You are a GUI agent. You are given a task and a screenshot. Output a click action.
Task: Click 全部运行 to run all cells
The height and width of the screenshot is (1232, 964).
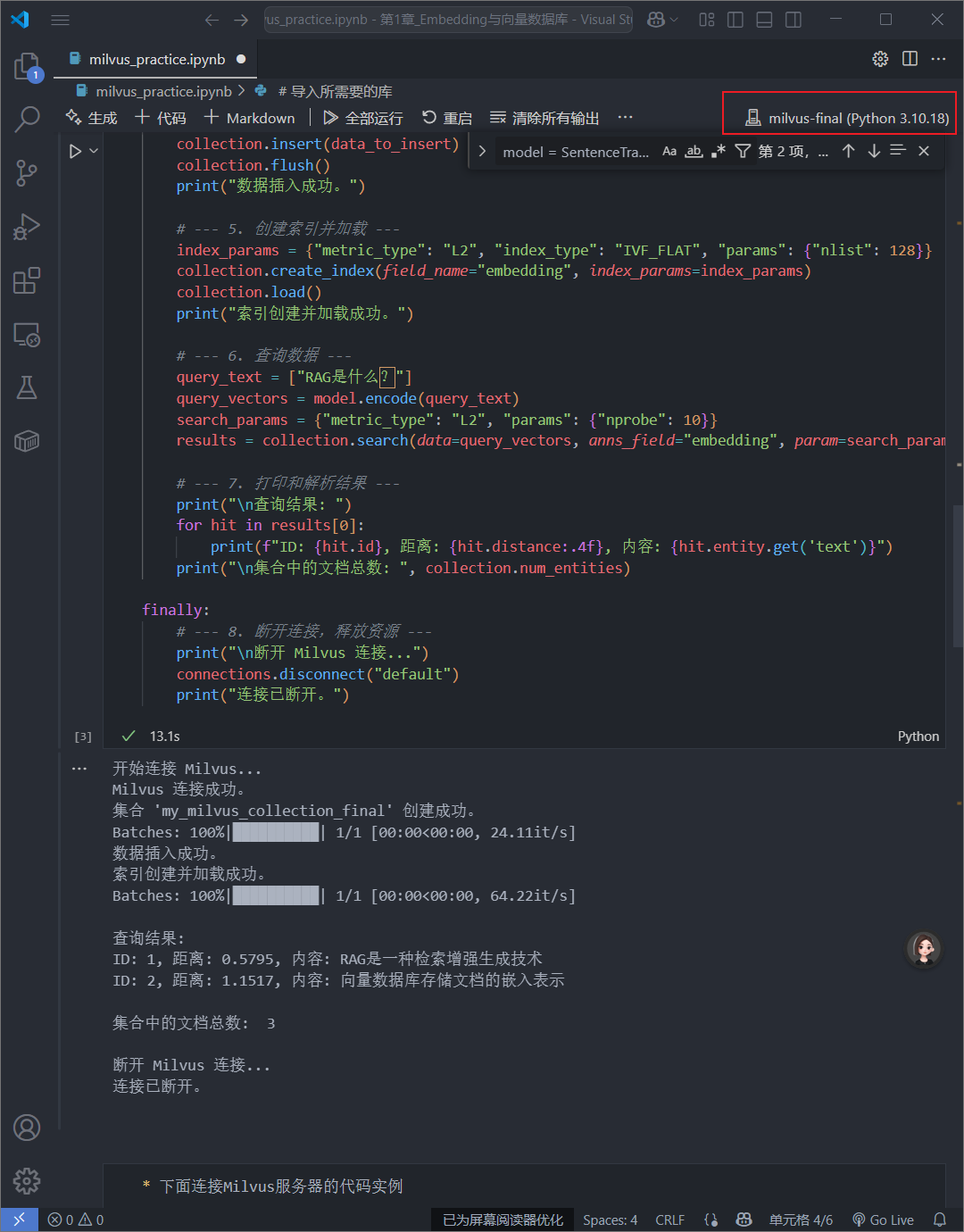[x=363, y=118]
